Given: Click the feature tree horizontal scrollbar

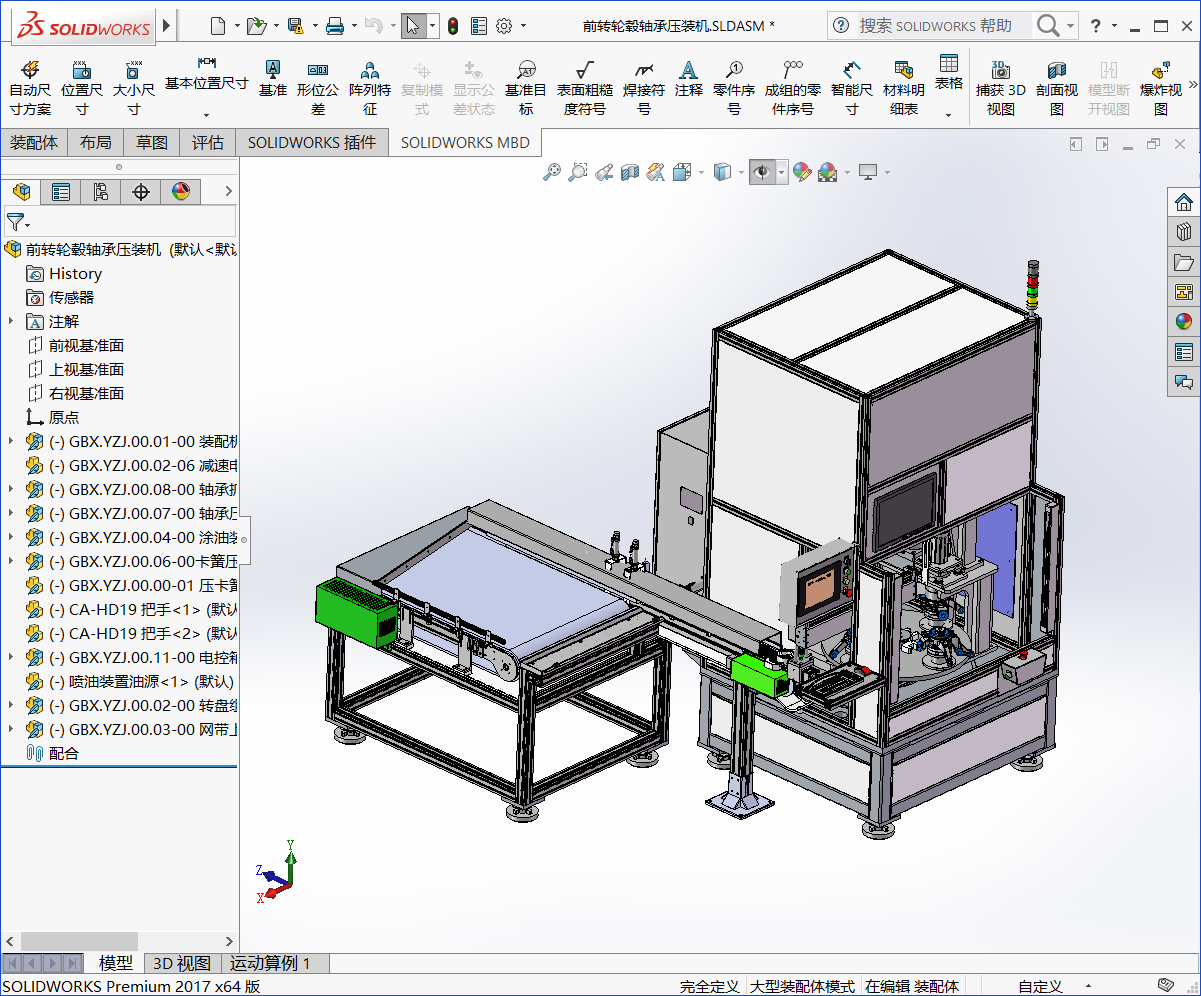Looking at the screenshot, I should click(79, 941).
